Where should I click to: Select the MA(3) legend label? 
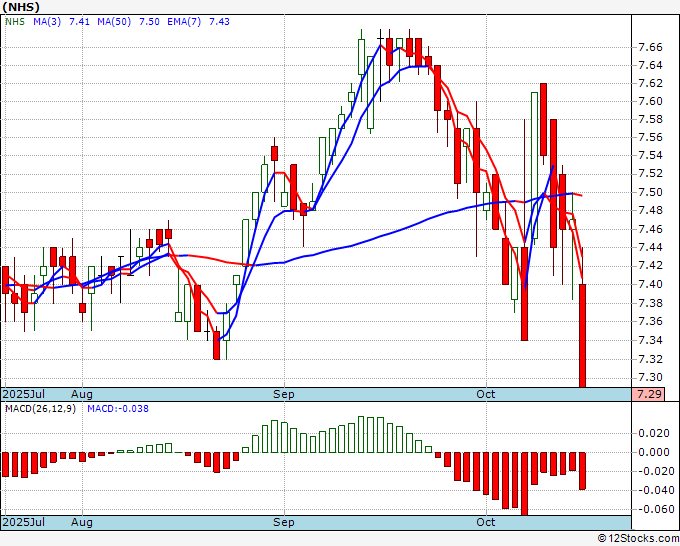47,22
